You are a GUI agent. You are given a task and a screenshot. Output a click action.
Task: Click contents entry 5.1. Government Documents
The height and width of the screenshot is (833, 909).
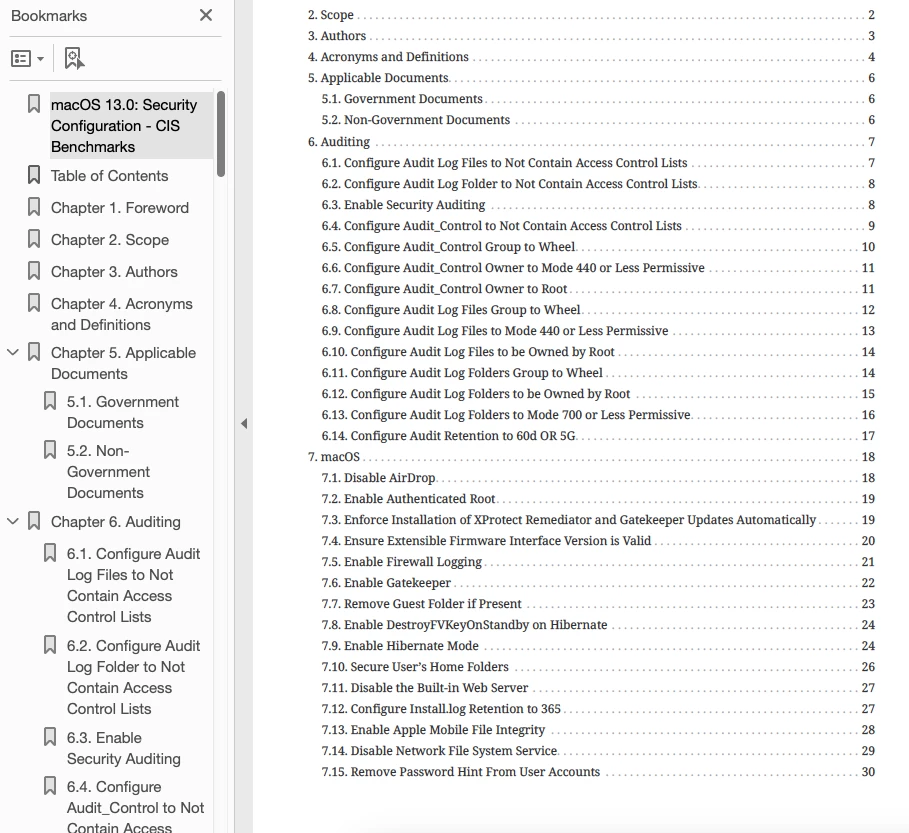click(402, 99)
